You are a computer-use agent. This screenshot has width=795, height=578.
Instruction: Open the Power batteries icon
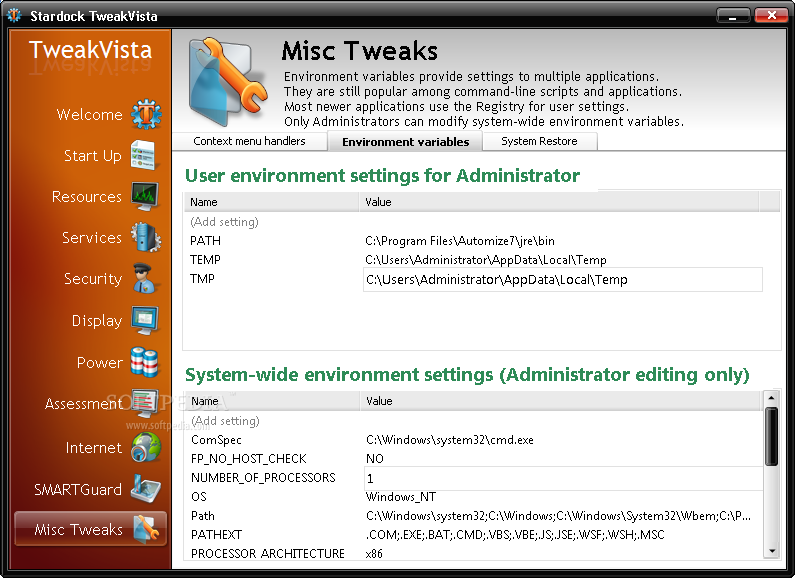[144, 362]
